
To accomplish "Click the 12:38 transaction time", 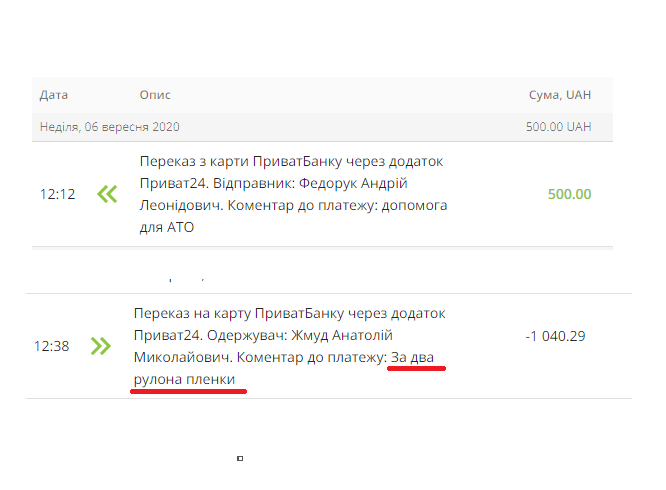I will pyautogui.click(x=51, y=346).
